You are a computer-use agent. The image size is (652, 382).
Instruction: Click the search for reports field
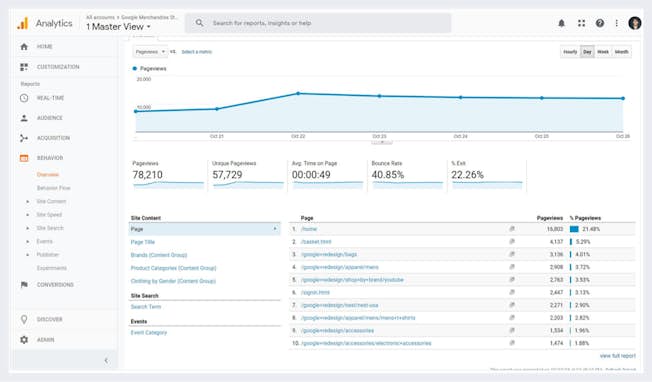pyautogui.click(x=319, y=23)
